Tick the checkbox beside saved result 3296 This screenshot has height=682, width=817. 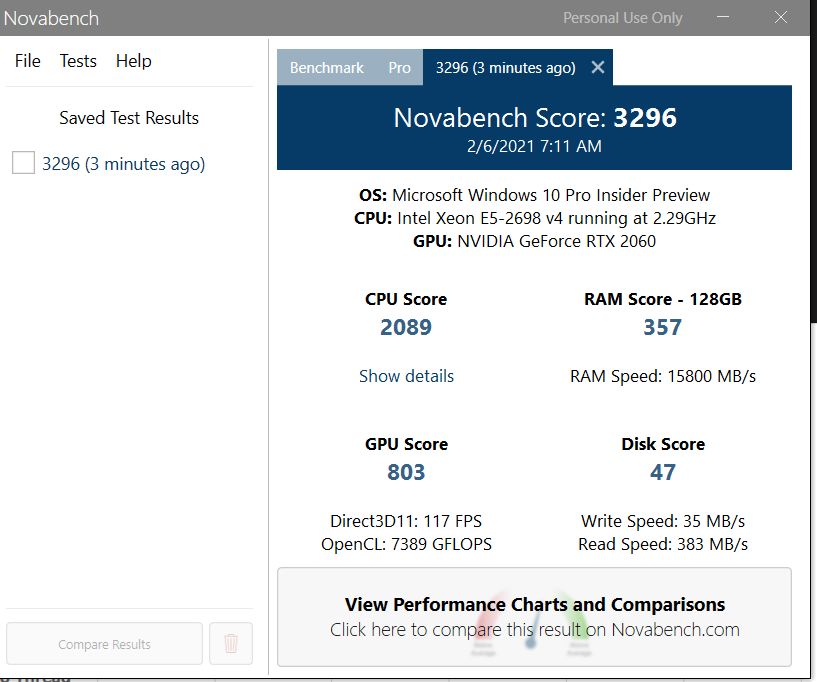click(23, 163)
